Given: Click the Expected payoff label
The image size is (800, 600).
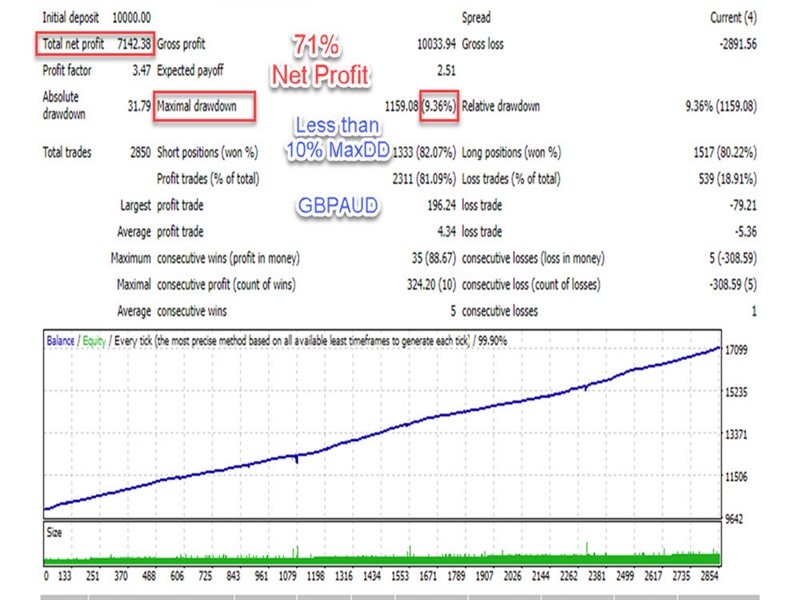Looking at the screenshot, I should pyautogui.click(x=190, y=70).
